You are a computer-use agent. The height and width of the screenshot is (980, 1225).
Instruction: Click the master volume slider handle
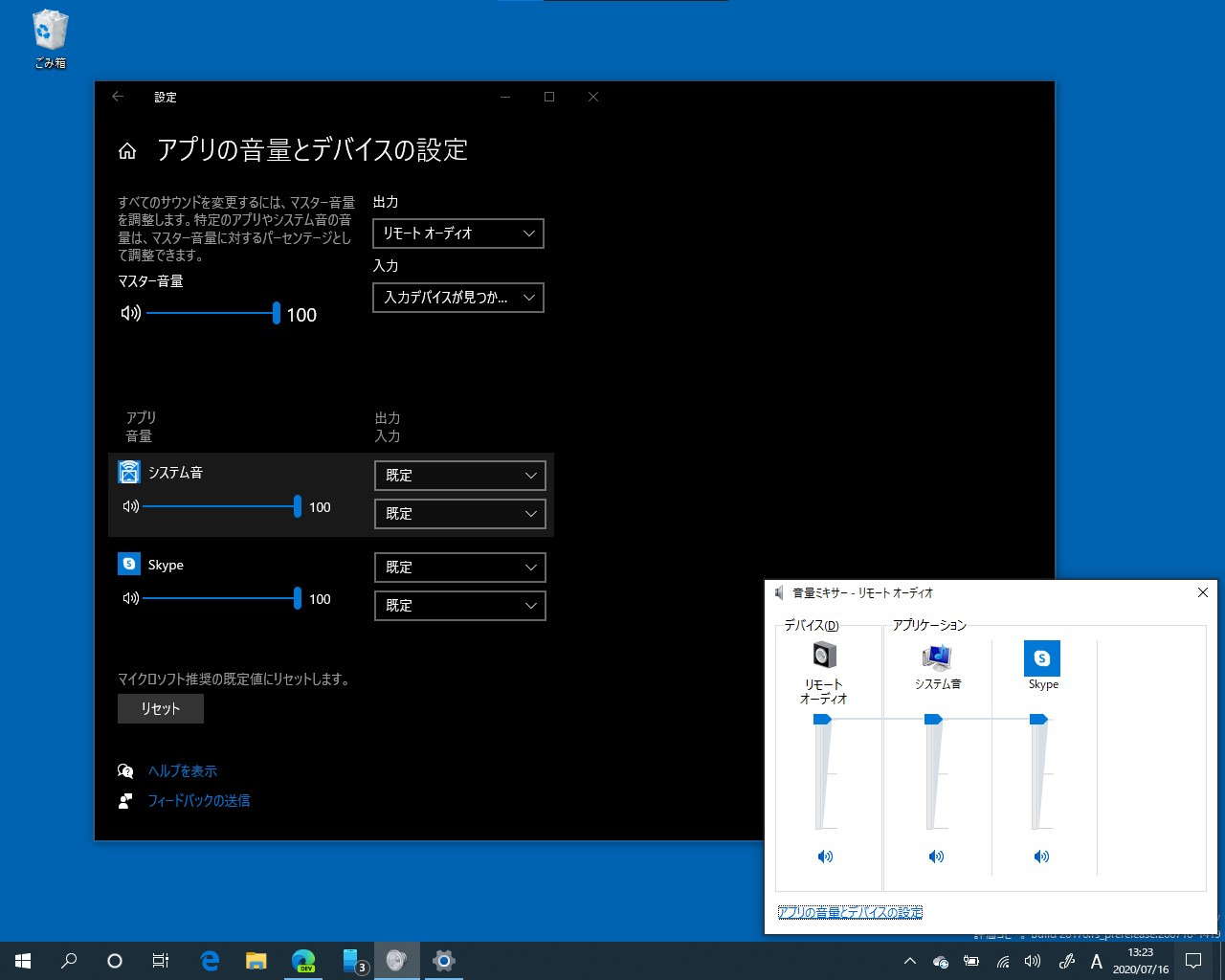276,313
